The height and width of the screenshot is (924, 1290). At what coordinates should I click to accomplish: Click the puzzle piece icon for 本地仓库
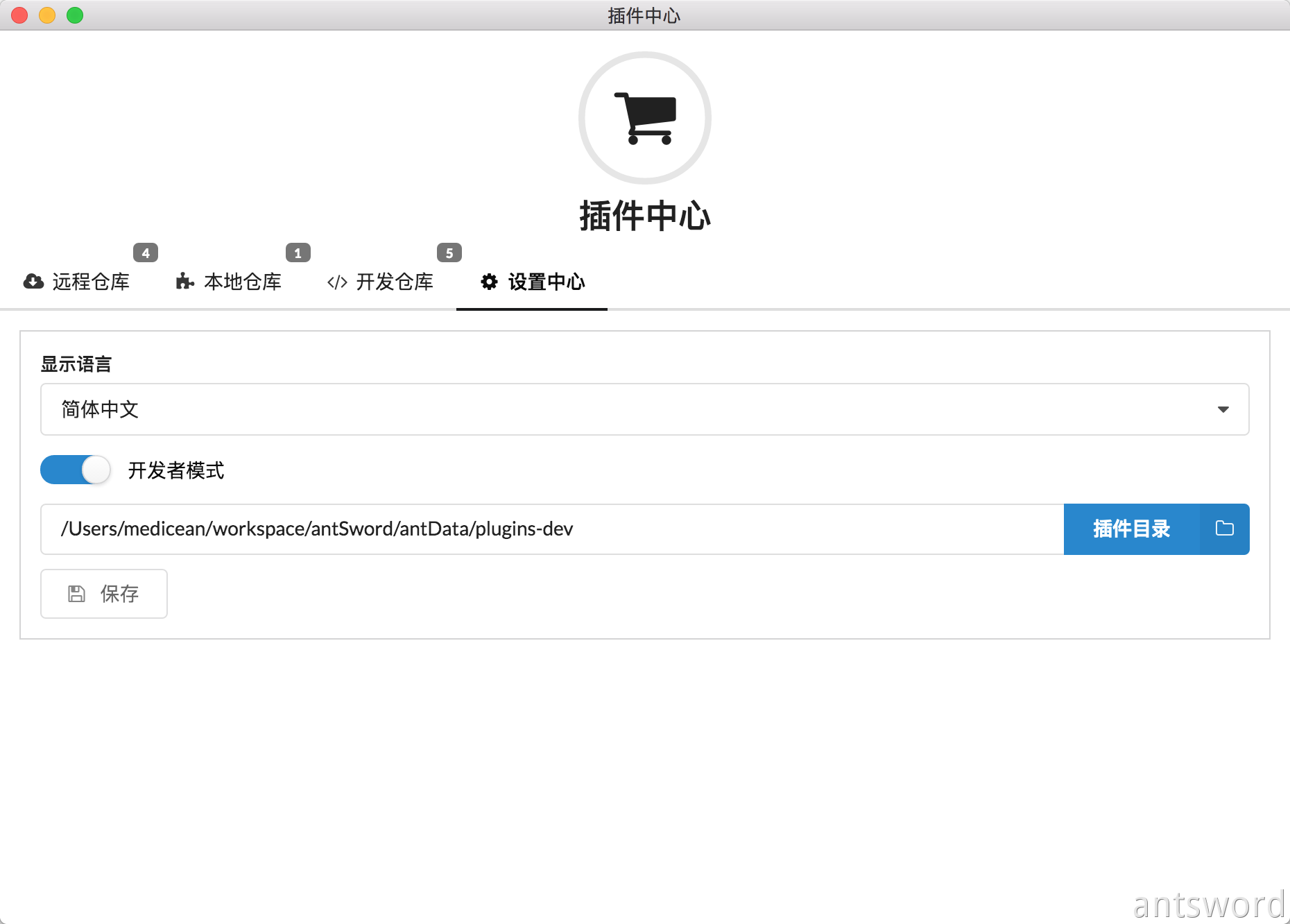(184, 282)
